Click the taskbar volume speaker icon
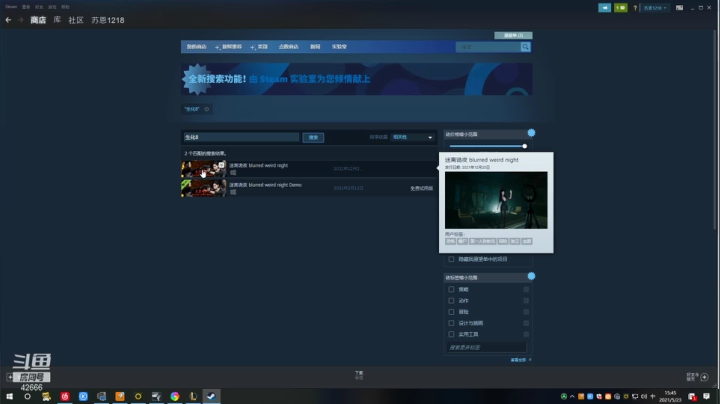 click(644, 396)
